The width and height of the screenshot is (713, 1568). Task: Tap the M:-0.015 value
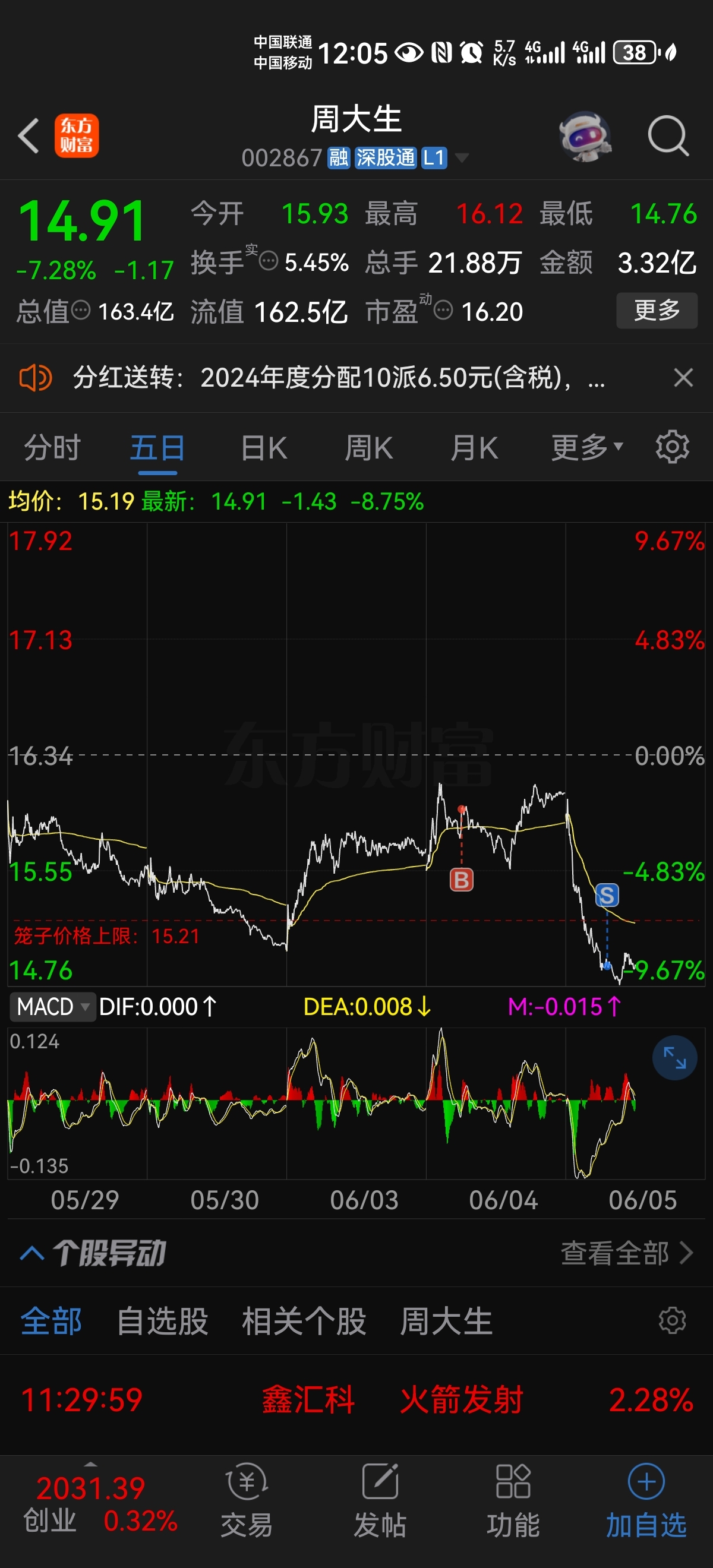tap(565, 1007)
